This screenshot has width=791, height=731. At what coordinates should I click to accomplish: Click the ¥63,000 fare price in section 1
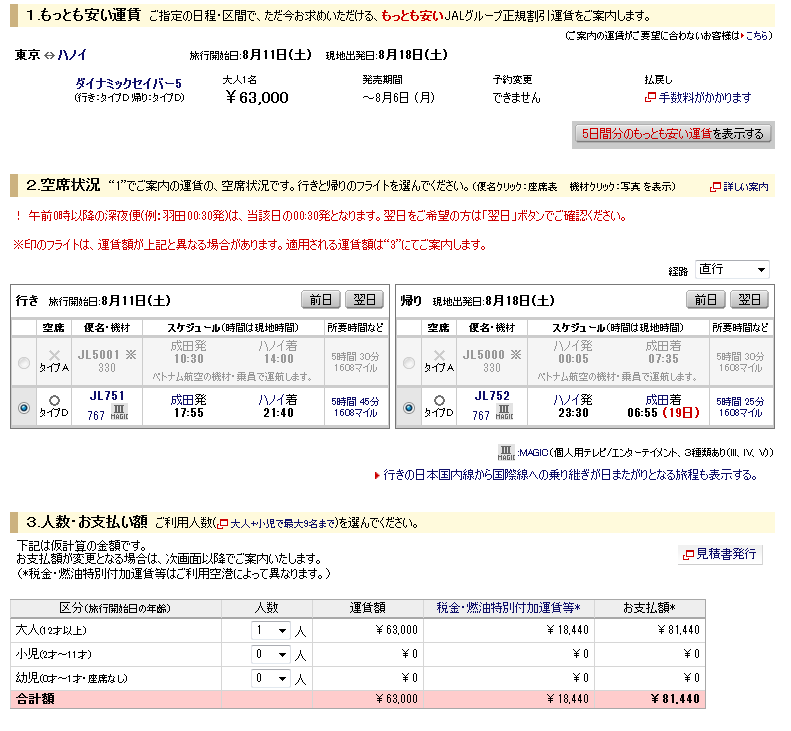(257, 97)
